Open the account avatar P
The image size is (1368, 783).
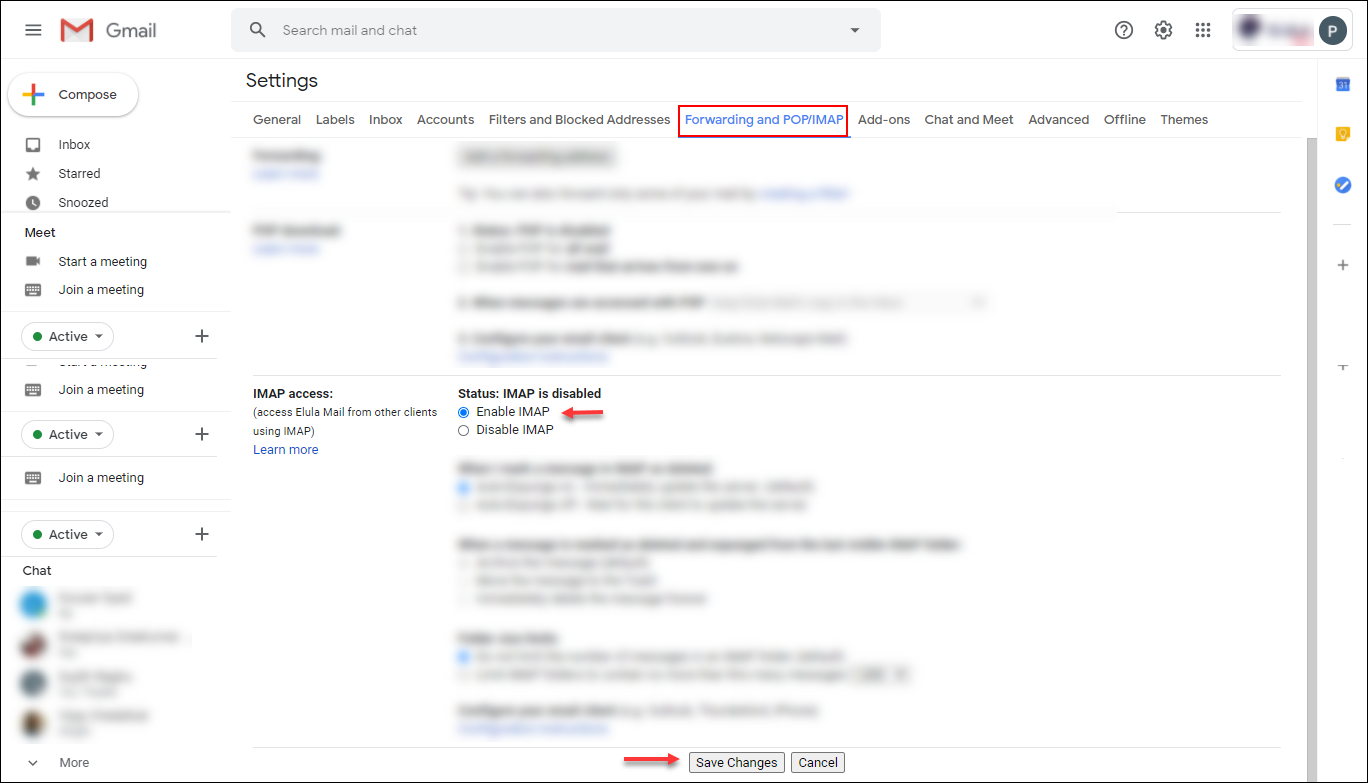point(1333,30)
